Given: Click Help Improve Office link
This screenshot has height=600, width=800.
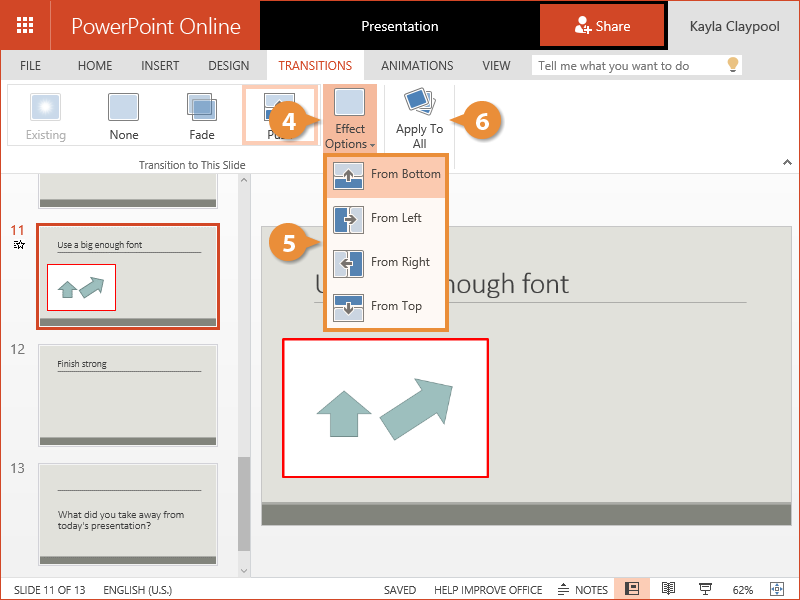Looking at the screenshot, I should pyautogui.click(x=488, y=590).
